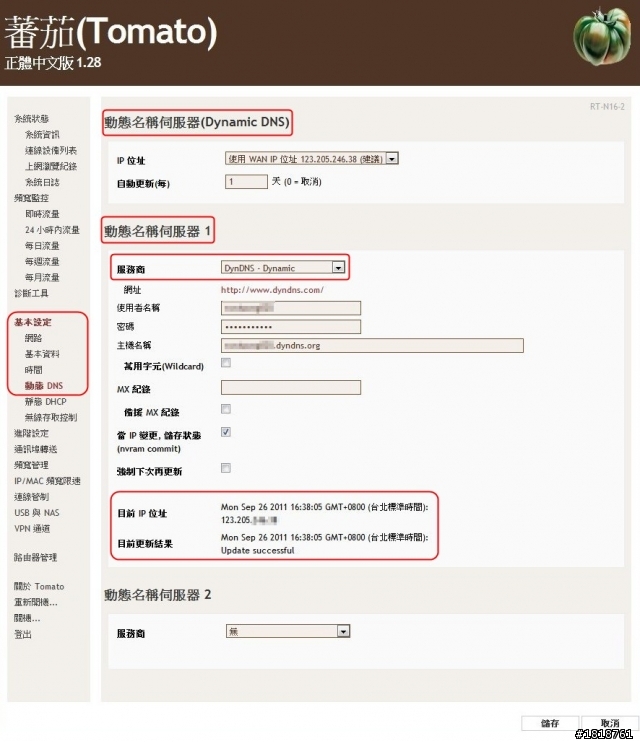This screenshot has width=640, height=742.
Task: Open 連線設備列表 in the sidebar
Action: [x=51, y=150]
